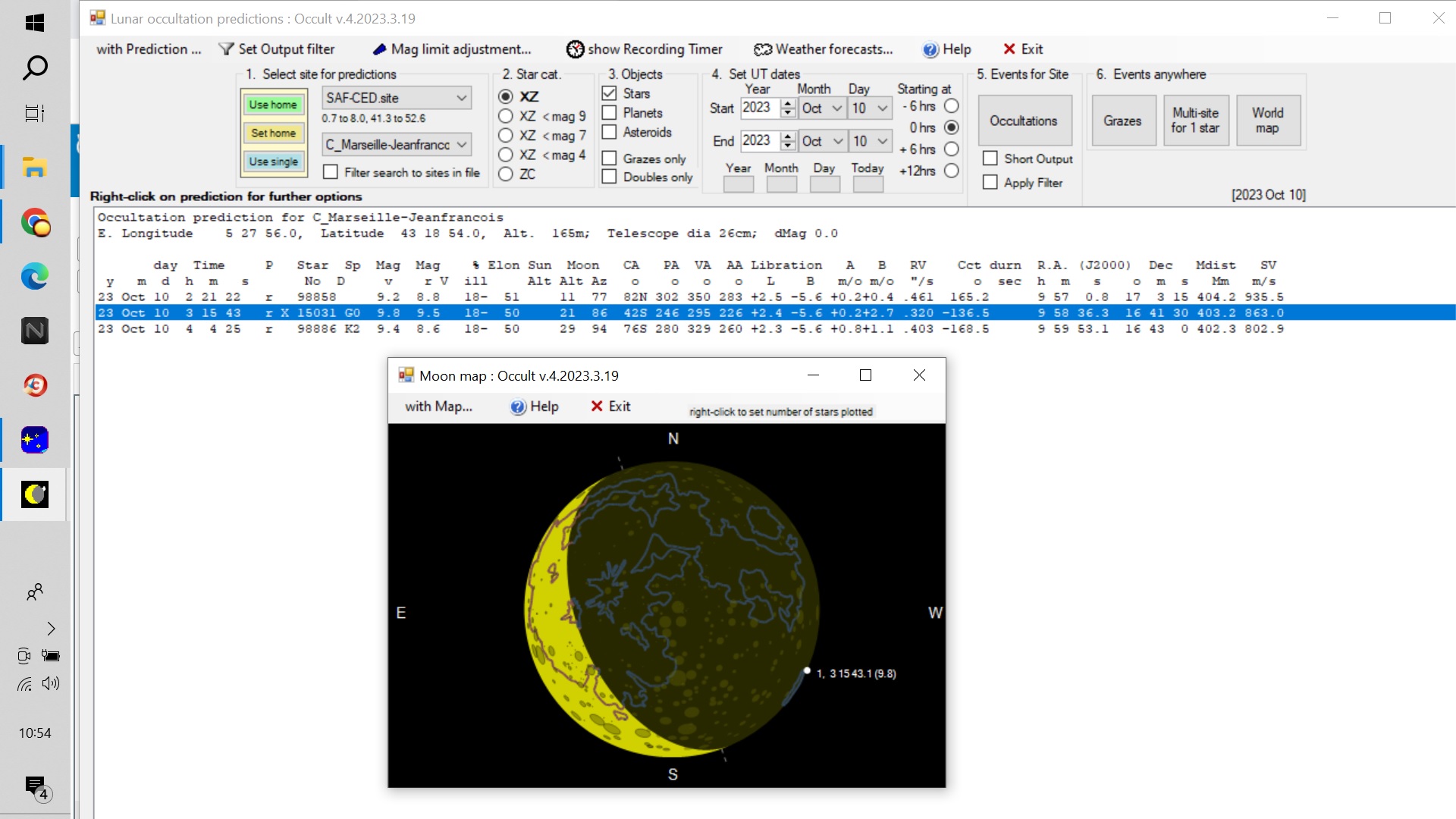
Task: Click the Occultations button
Action: 1024,121
